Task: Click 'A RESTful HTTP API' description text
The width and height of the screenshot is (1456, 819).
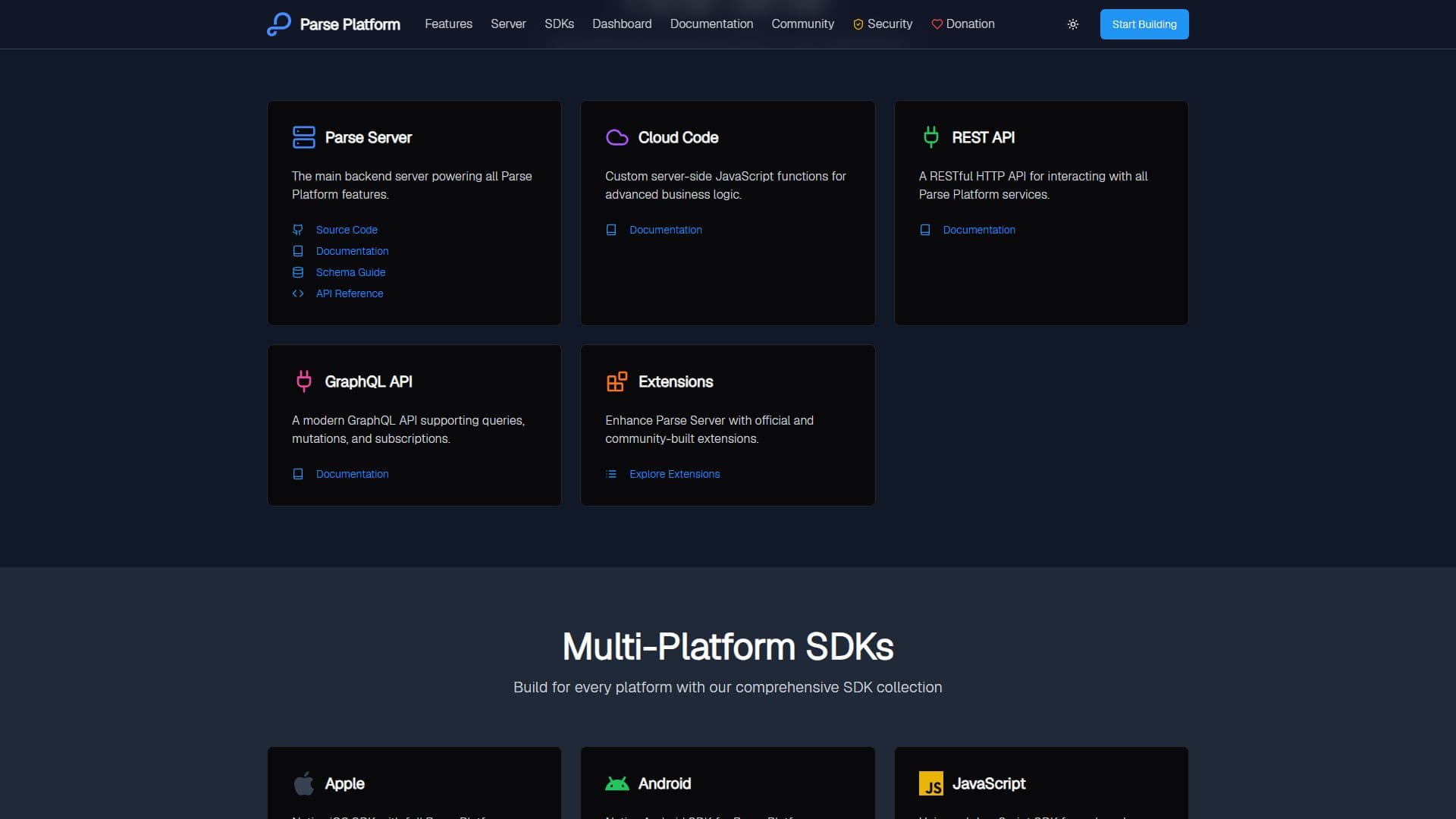Action: click(1033, 185)
